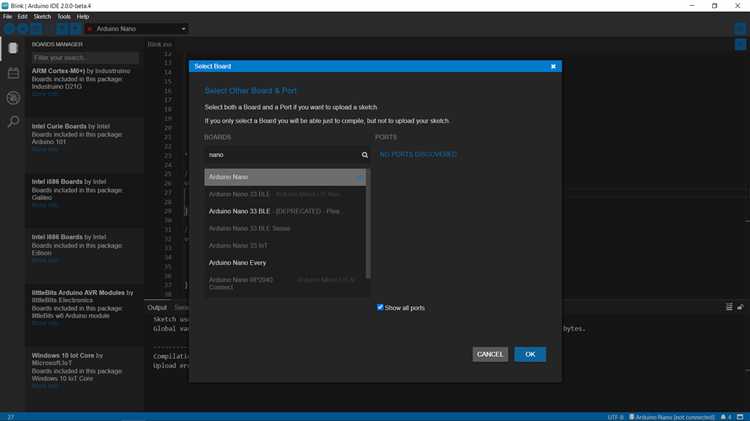Select Arduino Nano 33 BLE Sense board
The image size is (750, 421).
(x=285, y=229)
